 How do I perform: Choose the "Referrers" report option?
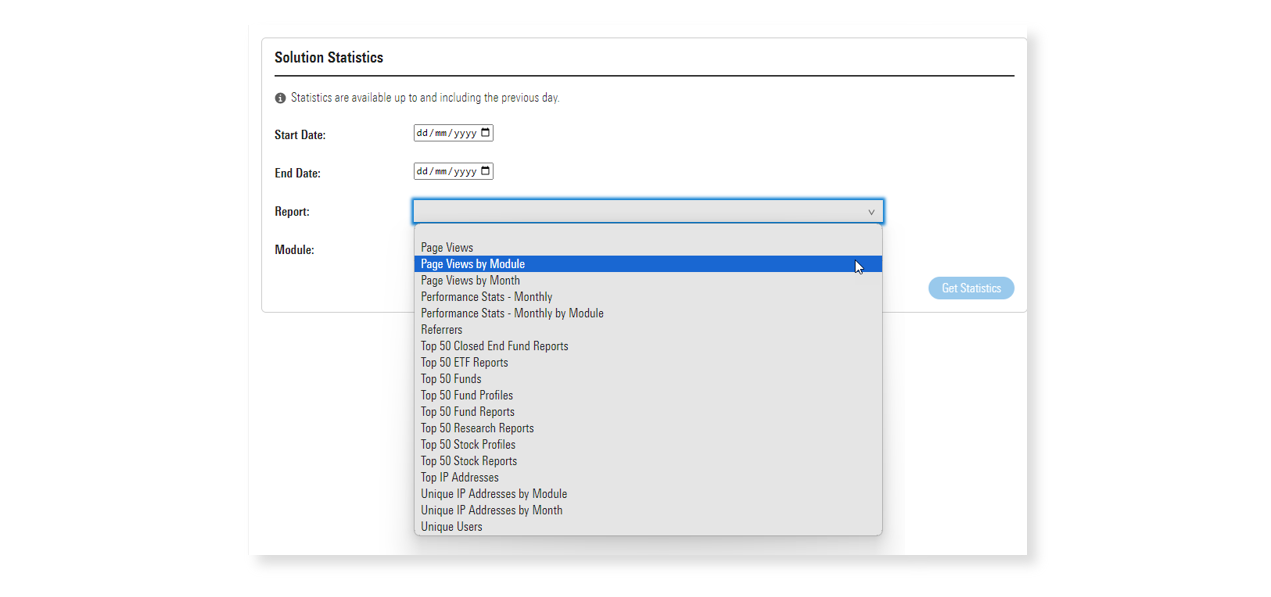pyautogui.click(x=441, y=329)
